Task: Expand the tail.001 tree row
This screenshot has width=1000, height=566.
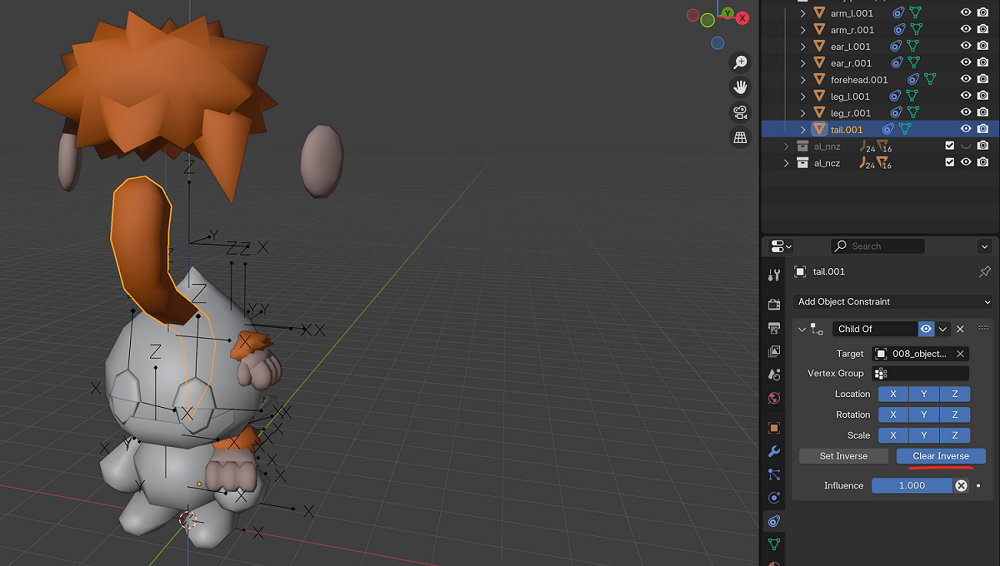Action: 803,130
